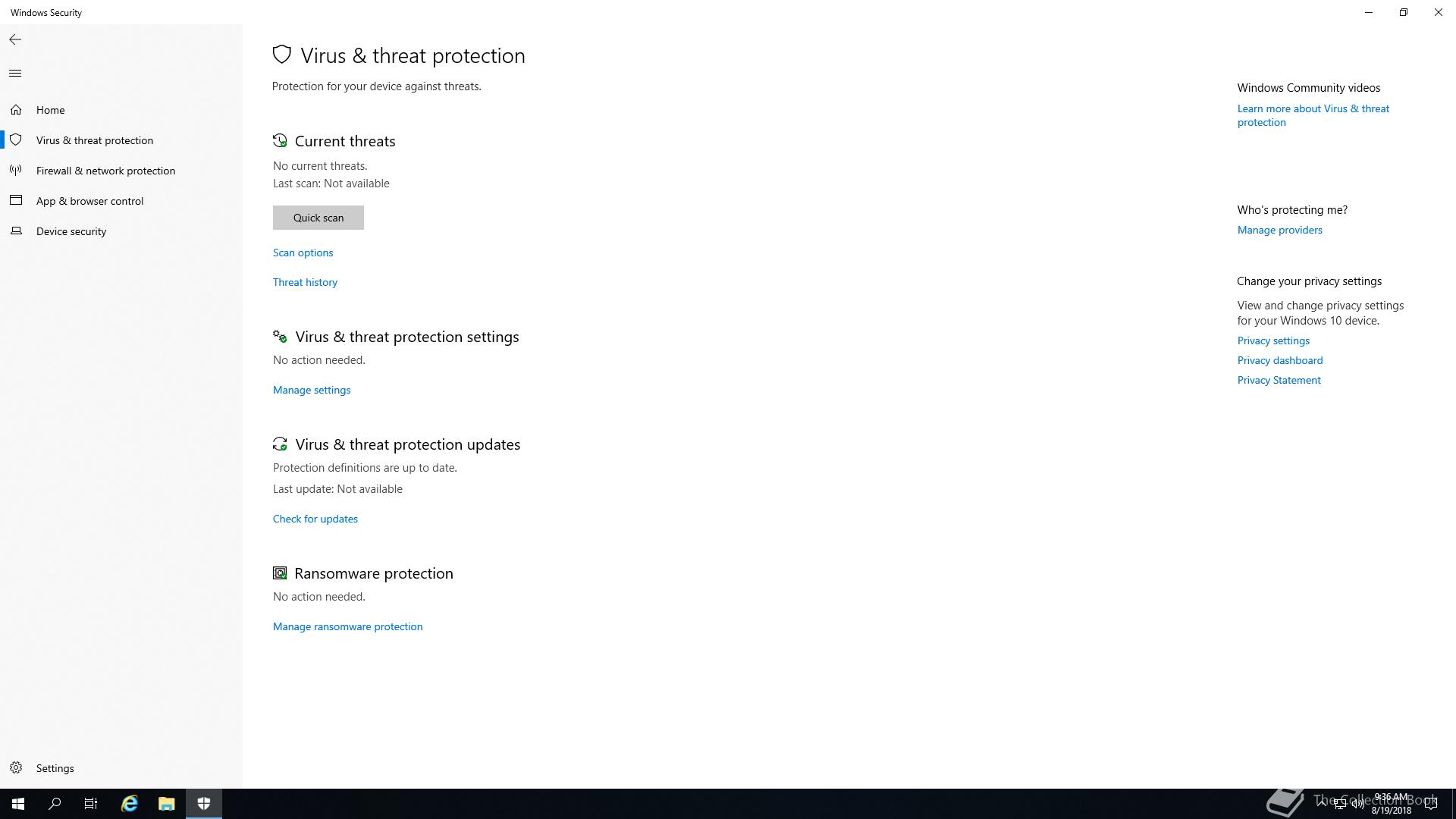Open File Explorer from the taskbar
Screen dimensions: 1456x819
click(167, 804)
